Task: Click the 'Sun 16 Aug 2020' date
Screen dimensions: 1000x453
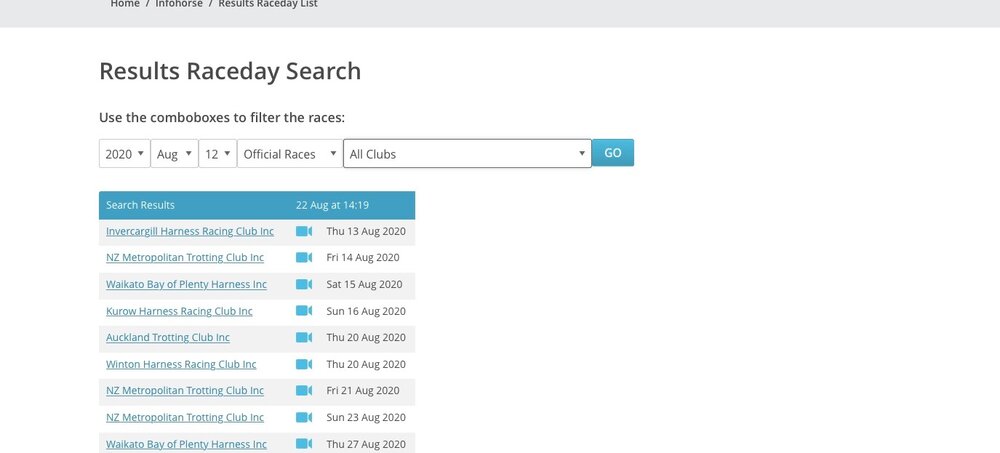Action: (x=366, y=311)
